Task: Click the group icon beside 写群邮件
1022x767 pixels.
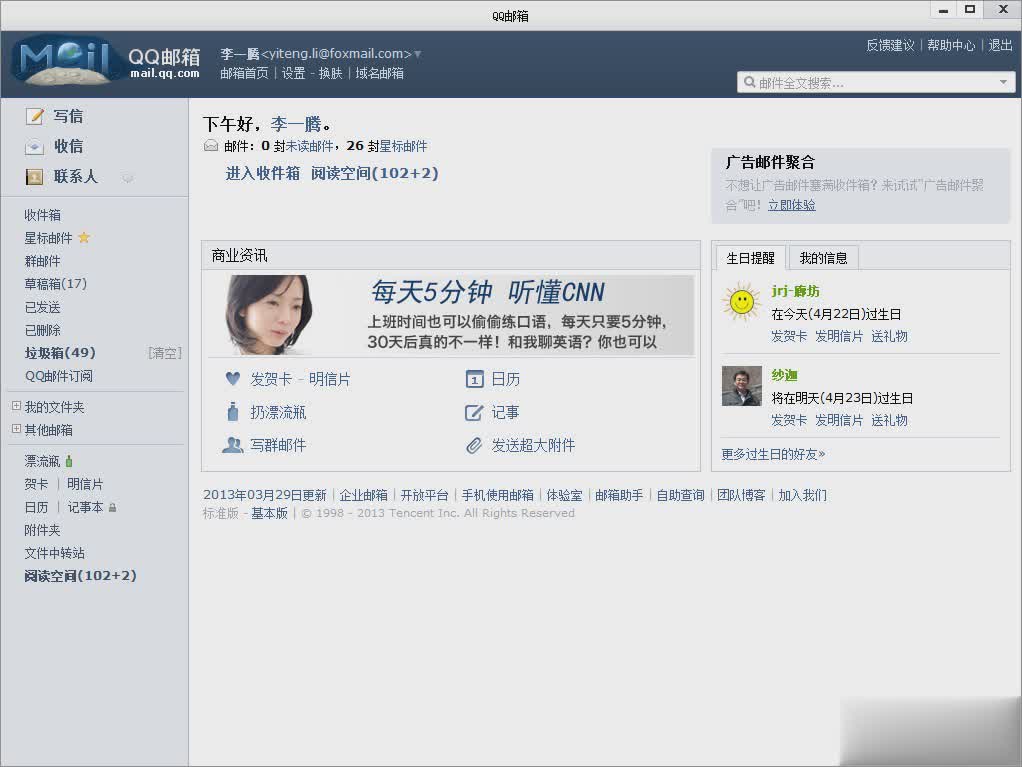Action: pyautogui.click(x=232, y=445)
